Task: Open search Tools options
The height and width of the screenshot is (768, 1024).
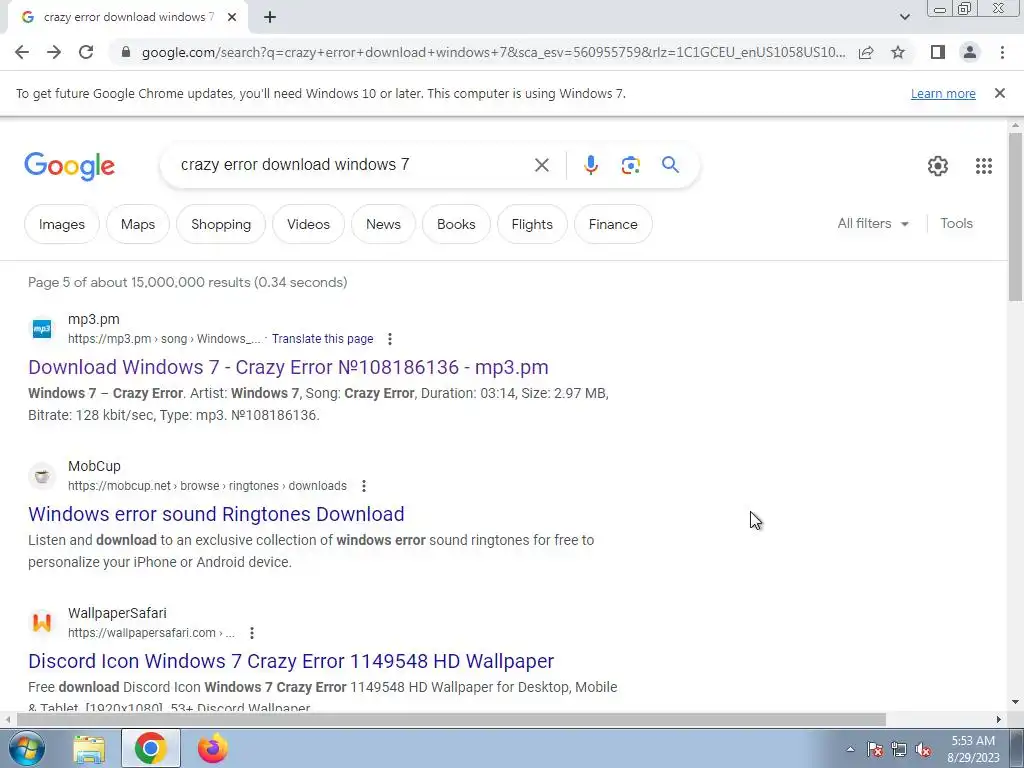Action: click(x=956, y=223)
